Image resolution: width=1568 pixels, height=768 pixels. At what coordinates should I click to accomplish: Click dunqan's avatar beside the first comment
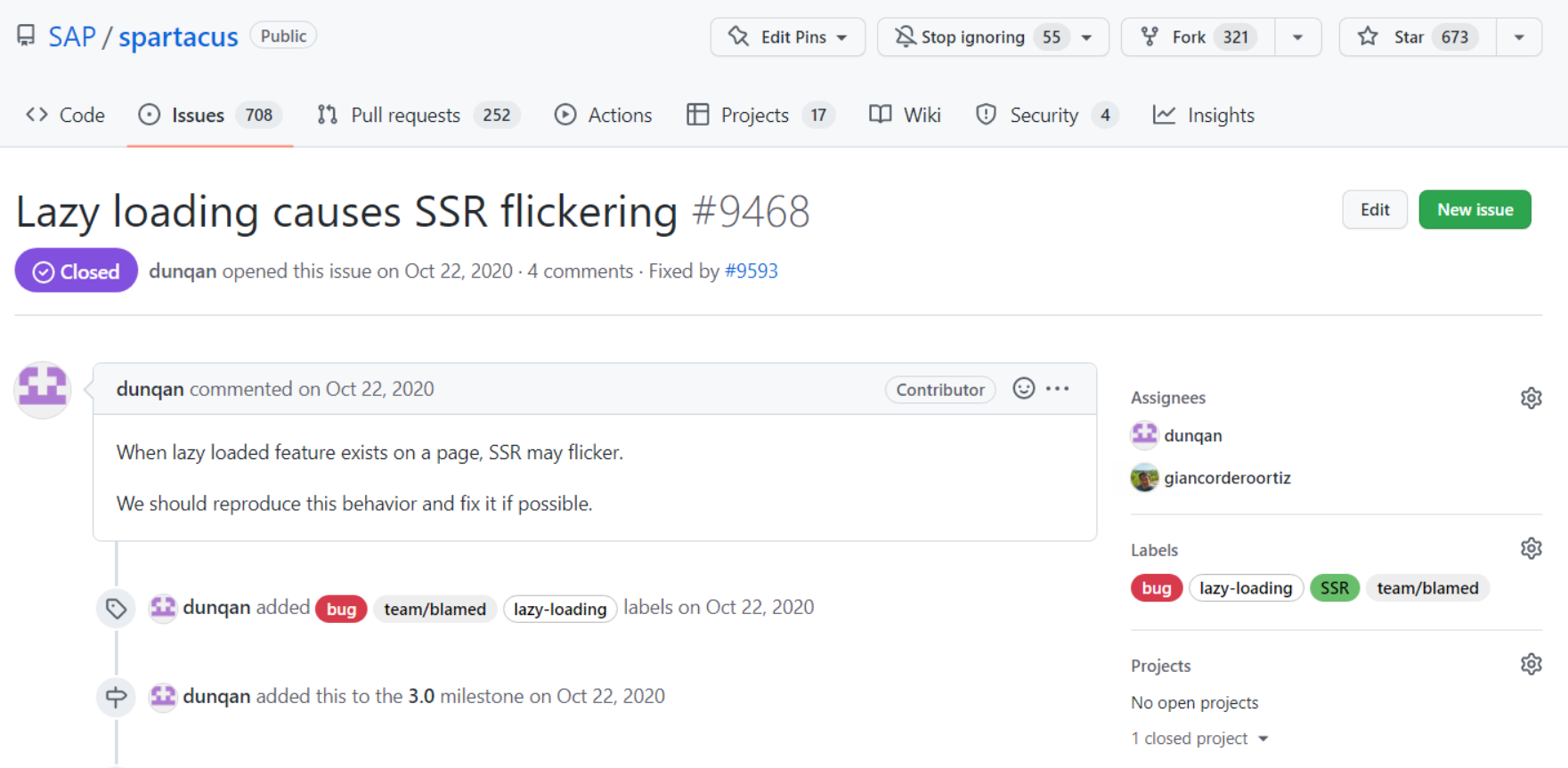click(43, 390)
